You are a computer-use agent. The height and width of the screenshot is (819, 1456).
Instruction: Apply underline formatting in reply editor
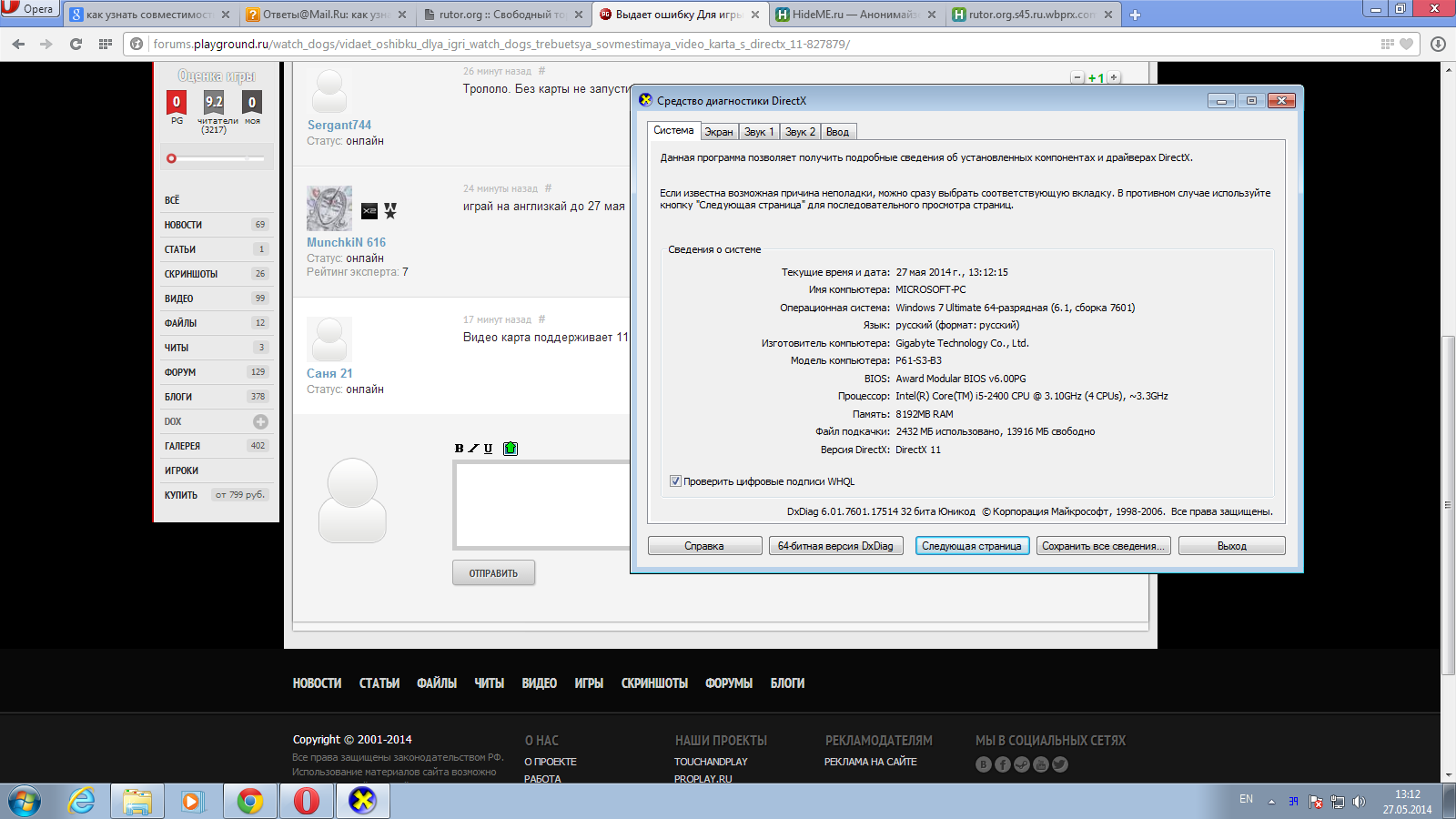click(488, 448)
